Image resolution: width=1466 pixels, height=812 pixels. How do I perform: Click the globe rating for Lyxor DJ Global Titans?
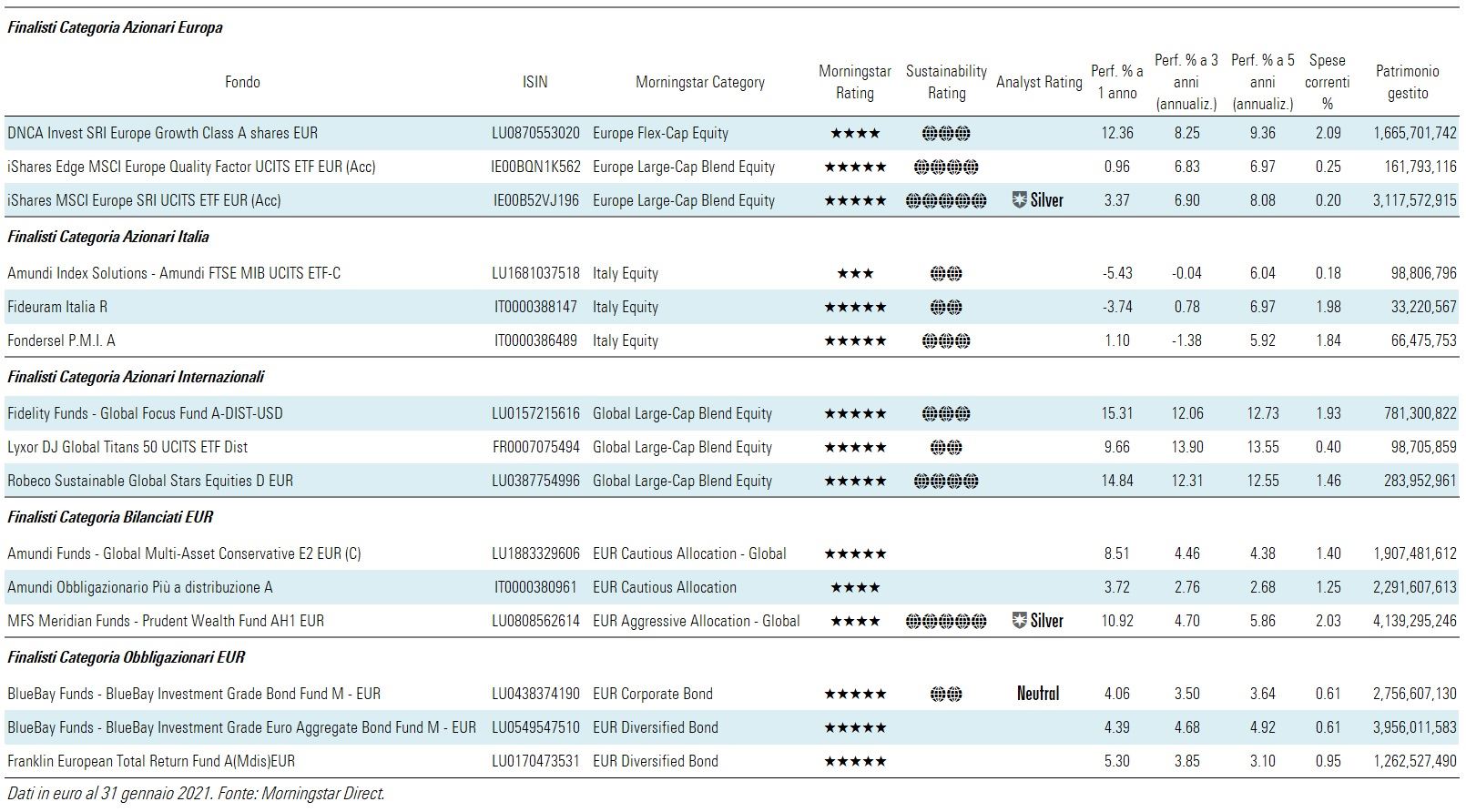tap(946, 447)
